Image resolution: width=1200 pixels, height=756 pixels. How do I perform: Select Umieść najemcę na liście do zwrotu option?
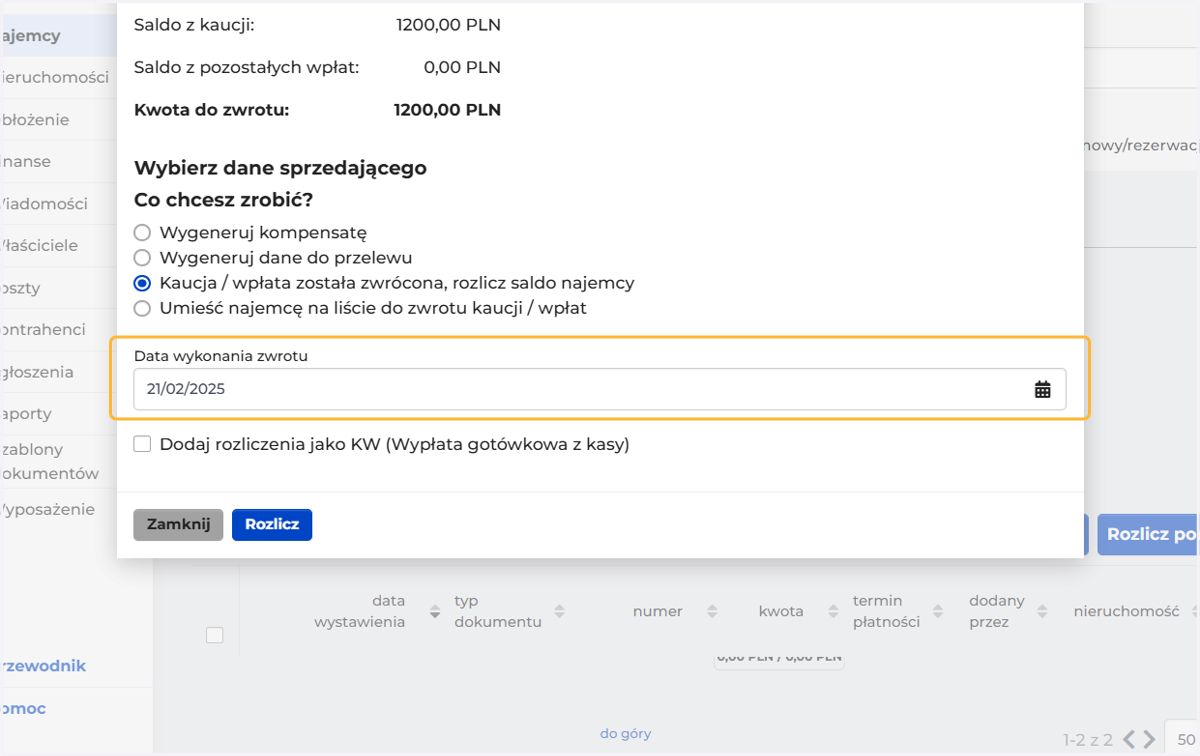point(142,308)
